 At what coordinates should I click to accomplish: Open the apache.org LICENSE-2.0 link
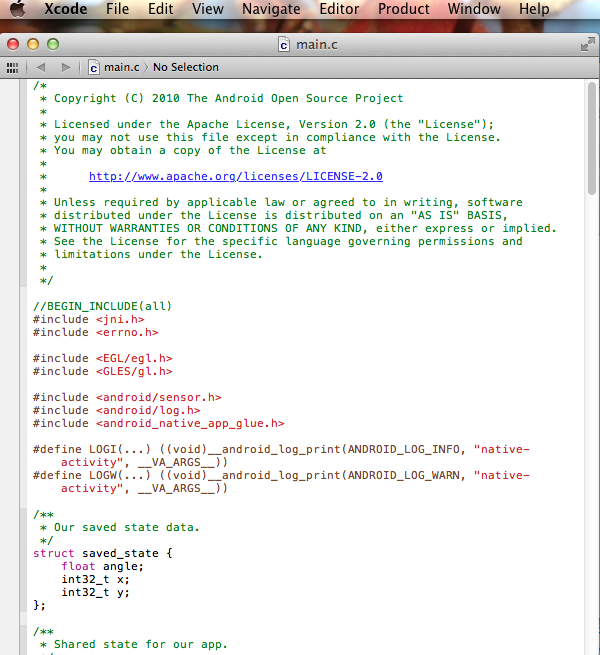point(236,177)
